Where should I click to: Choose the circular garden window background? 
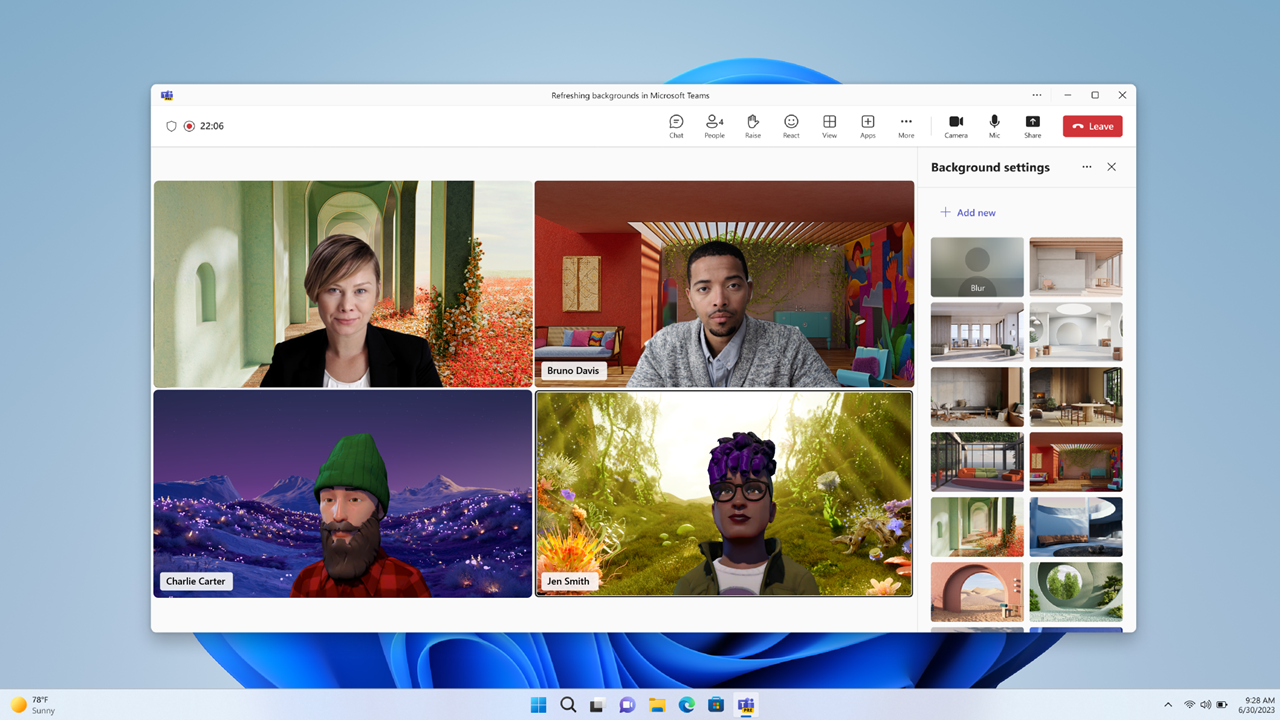pyautogui.click(x=1076, y=592)
